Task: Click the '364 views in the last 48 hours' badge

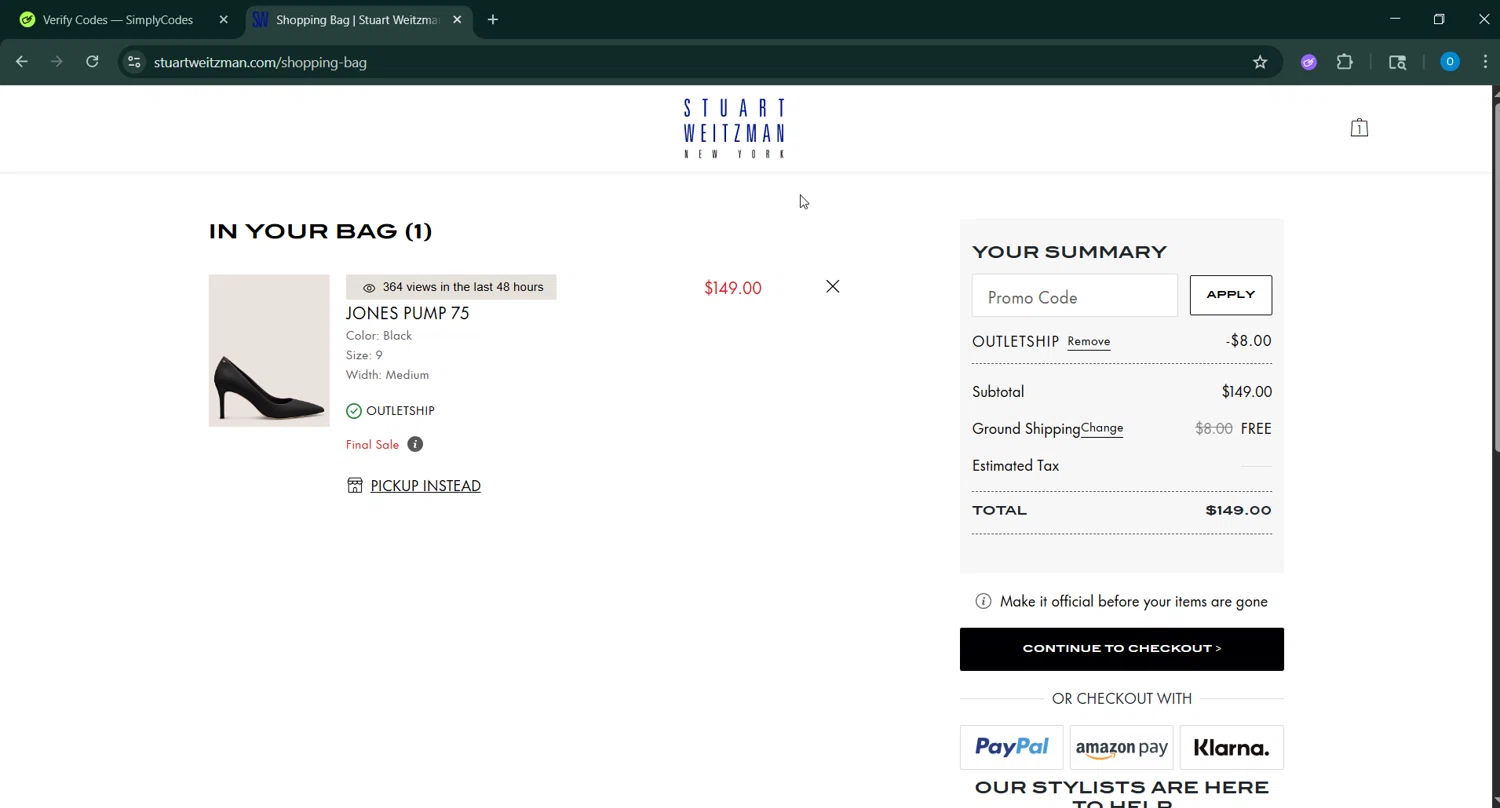Action: coord(451,287)
